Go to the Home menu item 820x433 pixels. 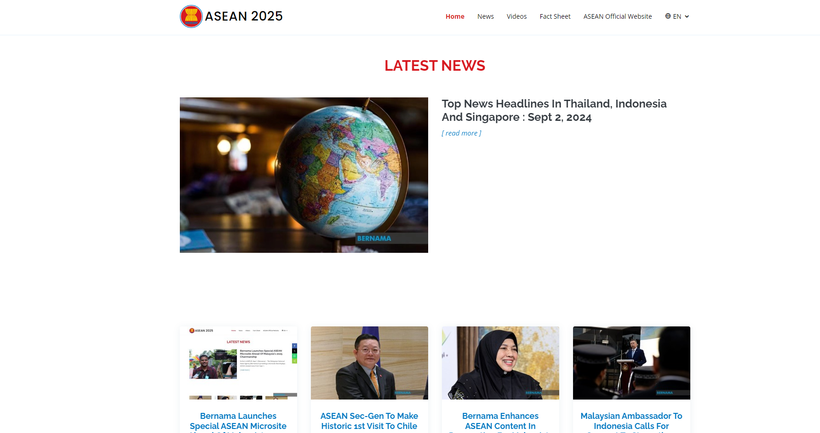tap(454, 16)
